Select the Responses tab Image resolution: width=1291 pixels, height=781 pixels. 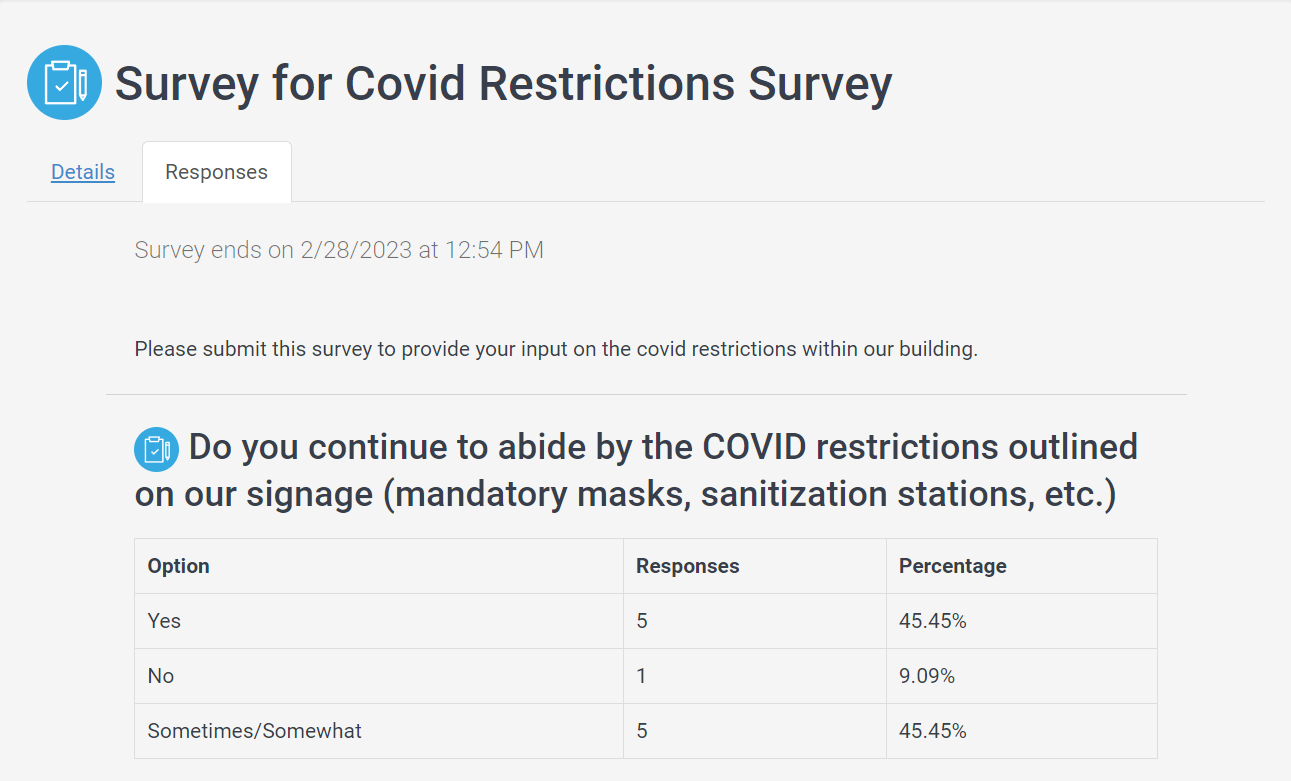tap(217, 172)
